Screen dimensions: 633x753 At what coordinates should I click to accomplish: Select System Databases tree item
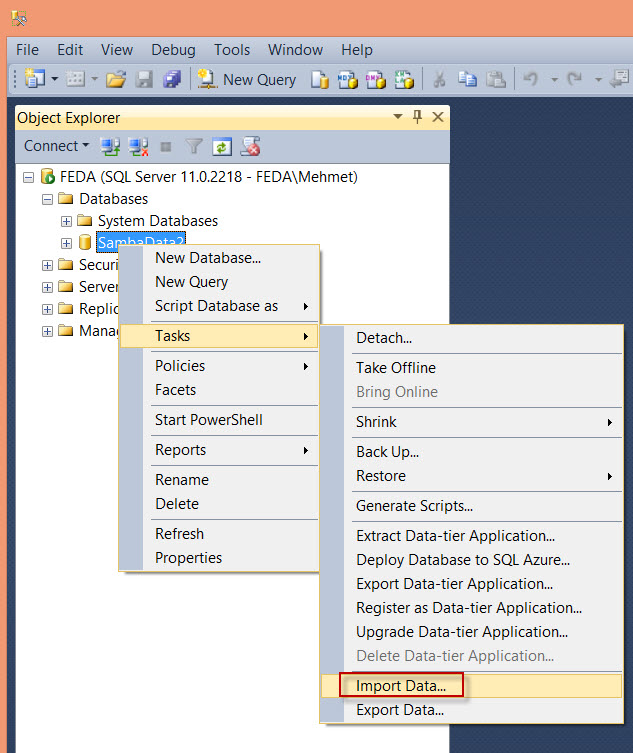pos(158,221)
